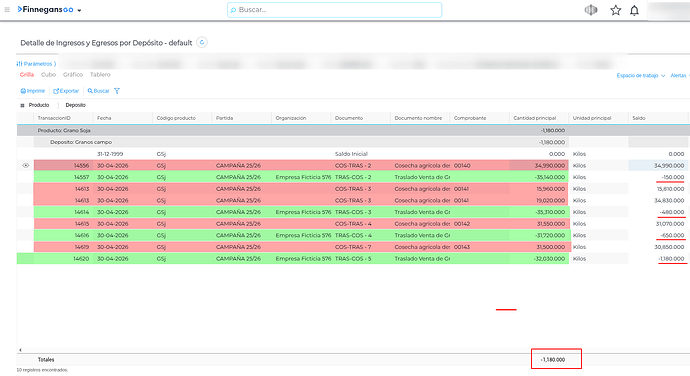The image size is (690, 376).
Task: Click the Buscar toolbar button
Action: pyautogui.click(x=98, y=91)
